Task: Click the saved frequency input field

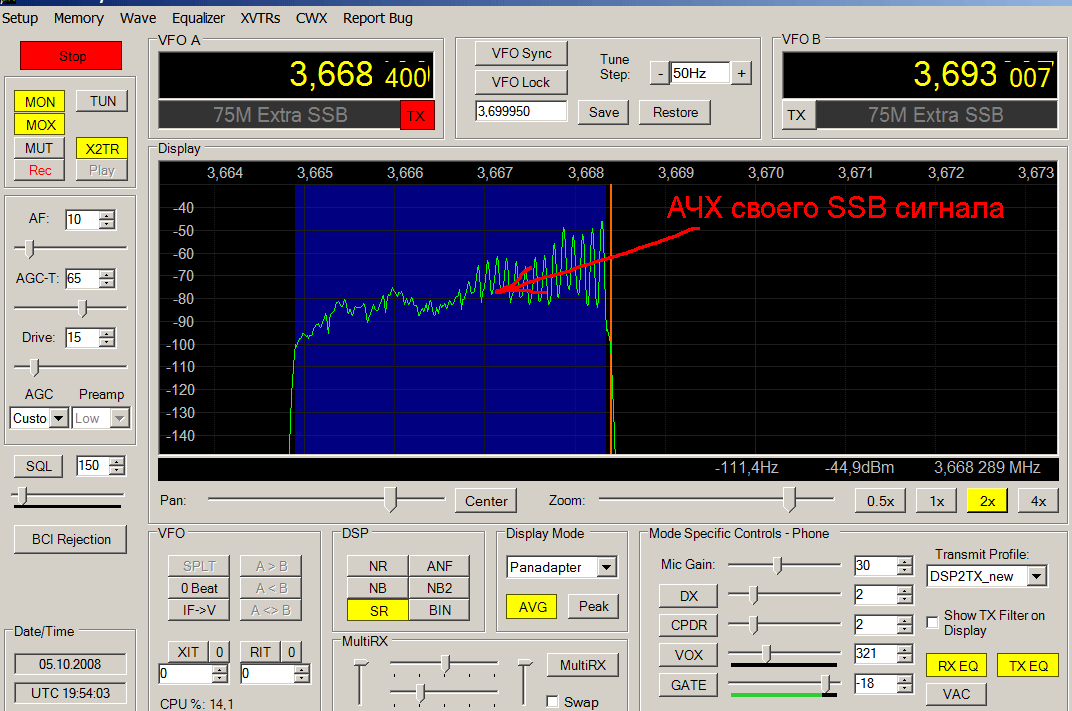Action: click(x=521, y=112)
